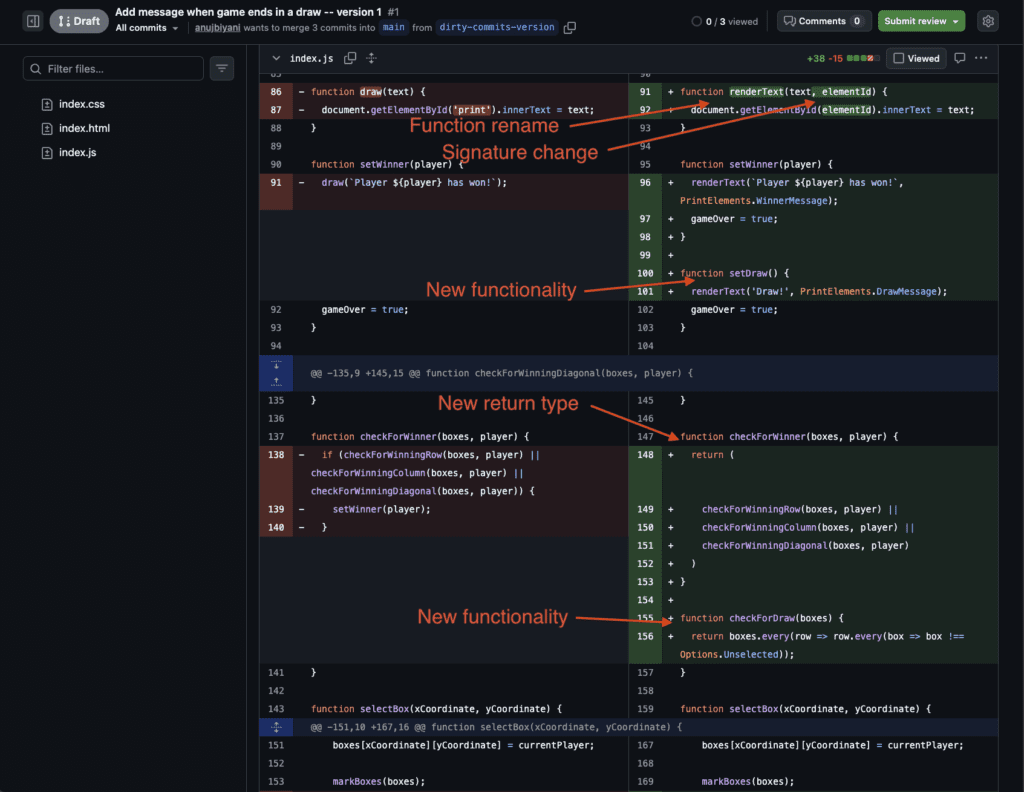Add a comment on index.js file

[959, 58]
